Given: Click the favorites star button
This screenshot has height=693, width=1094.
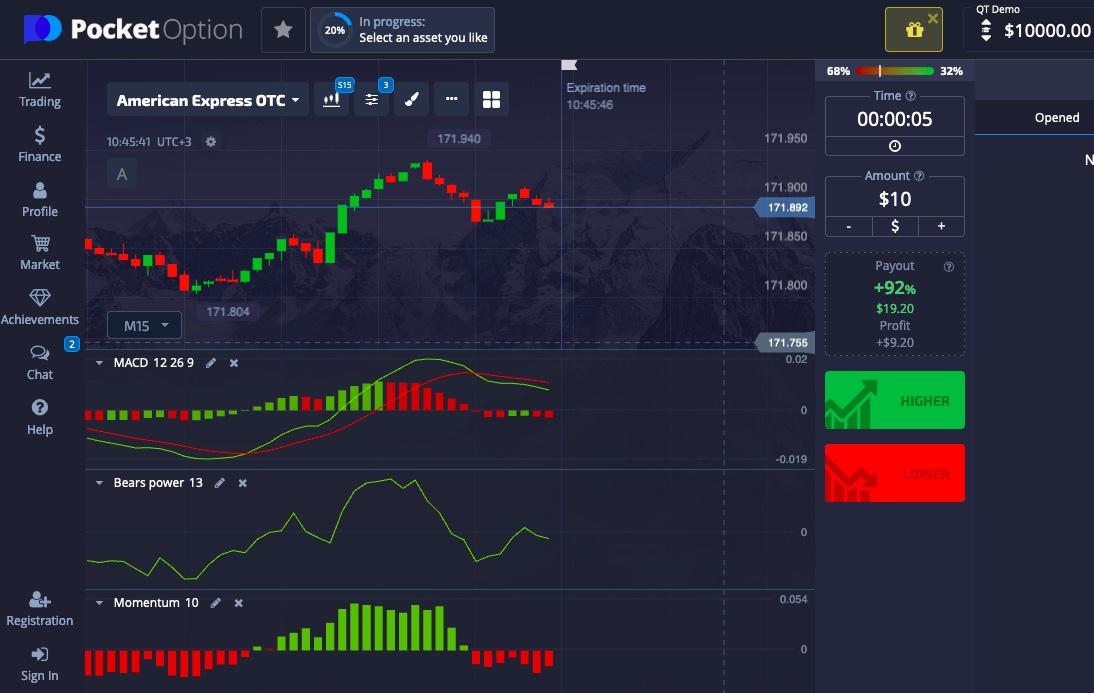Looking at the screenshot, I should tap(283, 30).
